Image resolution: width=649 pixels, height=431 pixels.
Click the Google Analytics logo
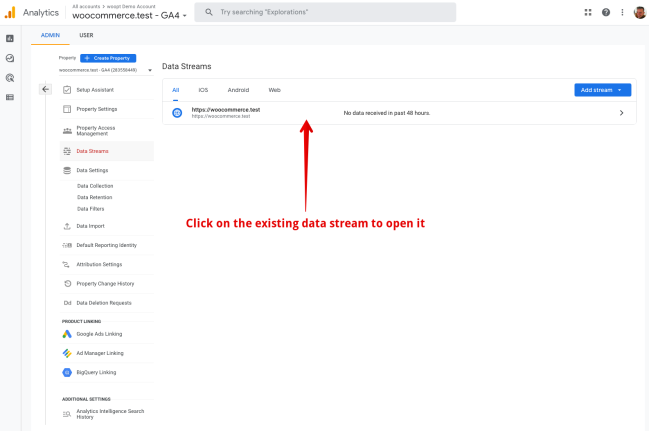[10, 12]
